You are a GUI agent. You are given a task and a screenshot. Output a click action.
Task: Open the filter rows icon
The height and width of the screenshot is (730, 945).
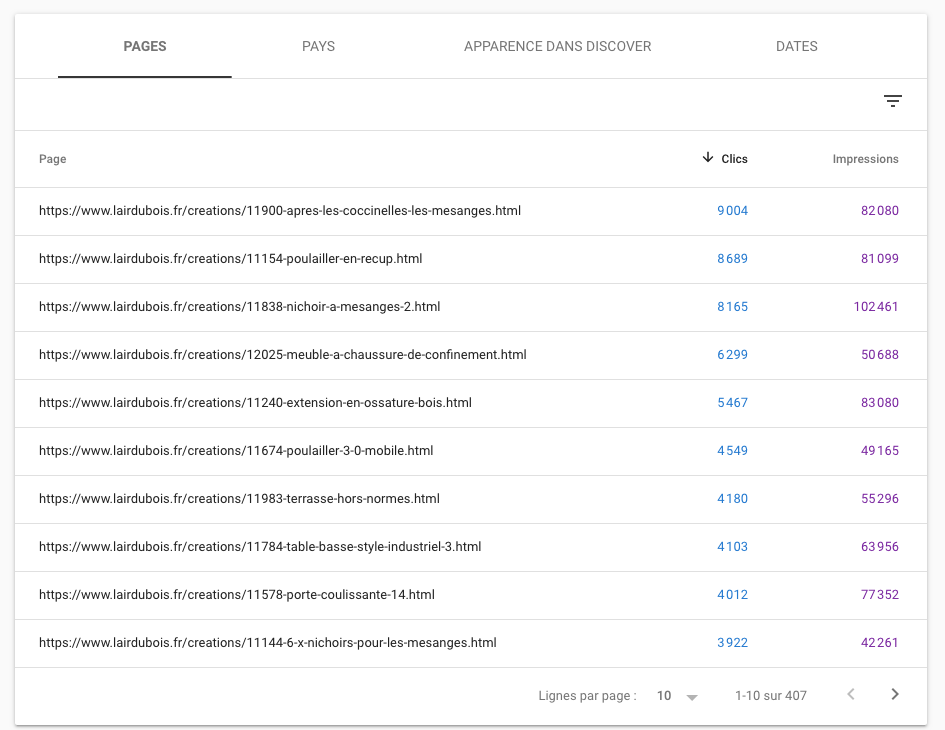coord(893,101)
